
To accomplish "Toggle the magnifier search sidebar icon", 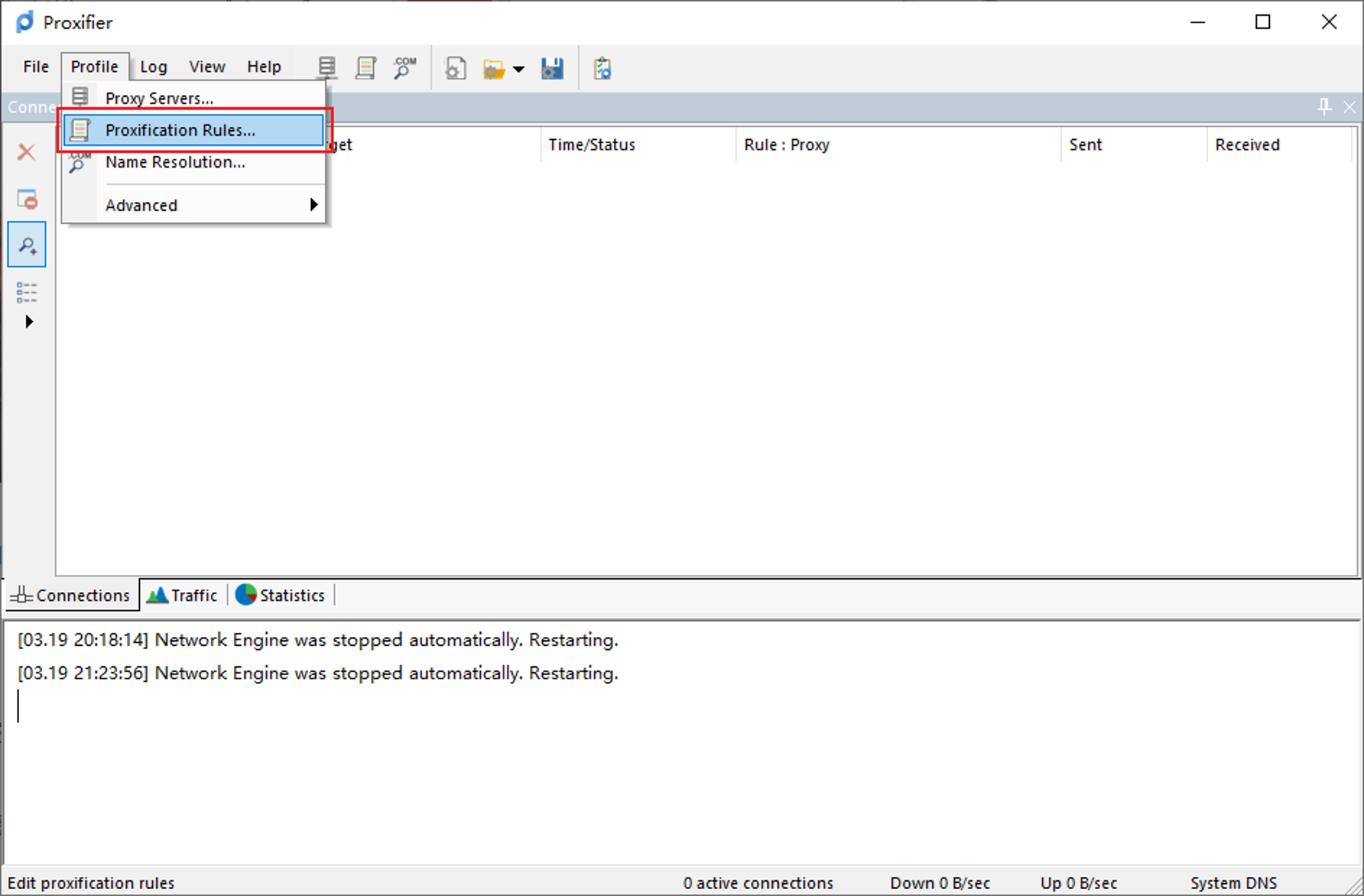I will coord(27,244).
